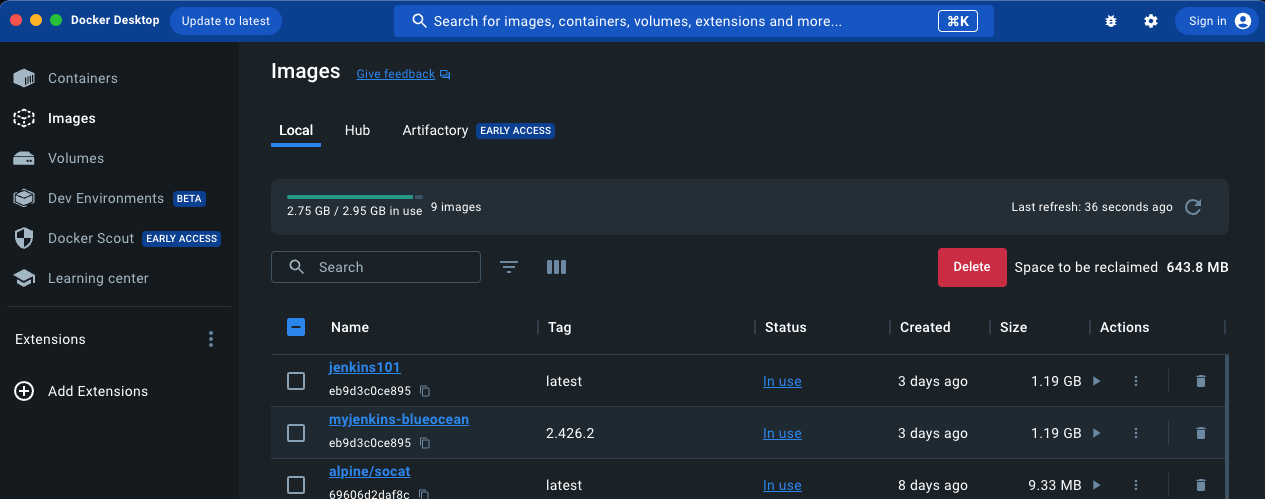The height and width of the screenshot is (499, 1265).
Task: Delete the myjenkins-blueocean image via trash icon
Action: 1201,433
